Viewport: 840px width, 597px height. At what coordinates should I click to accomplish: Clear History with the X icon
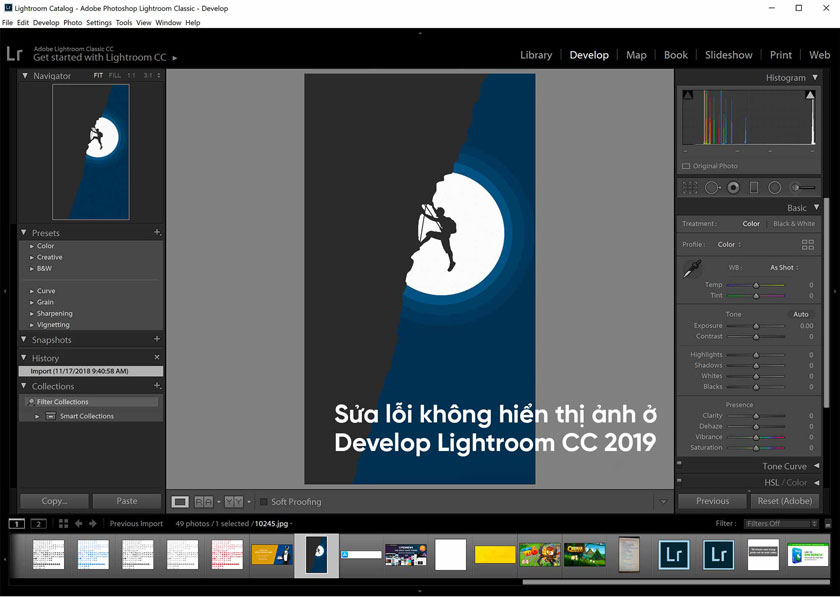click(157, 357)
